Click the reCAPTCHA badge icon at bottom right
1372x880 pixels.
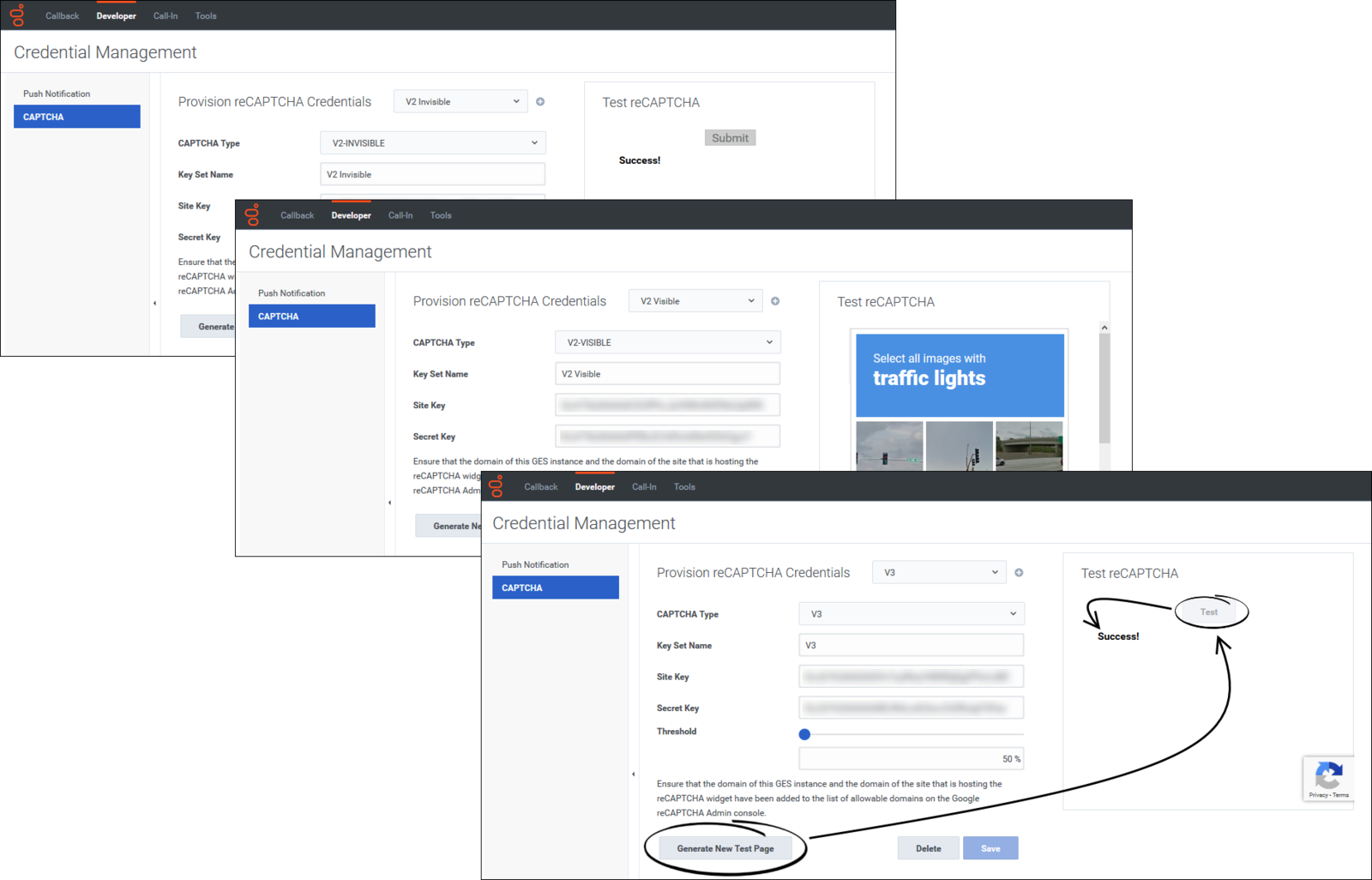[1328, 778]
